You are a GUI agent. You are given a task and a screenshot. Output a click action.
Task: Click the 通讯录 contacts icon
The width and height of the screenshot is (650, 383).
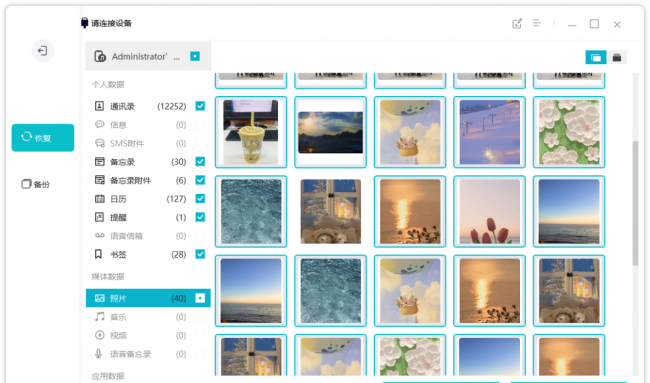[x=99, y=106]
